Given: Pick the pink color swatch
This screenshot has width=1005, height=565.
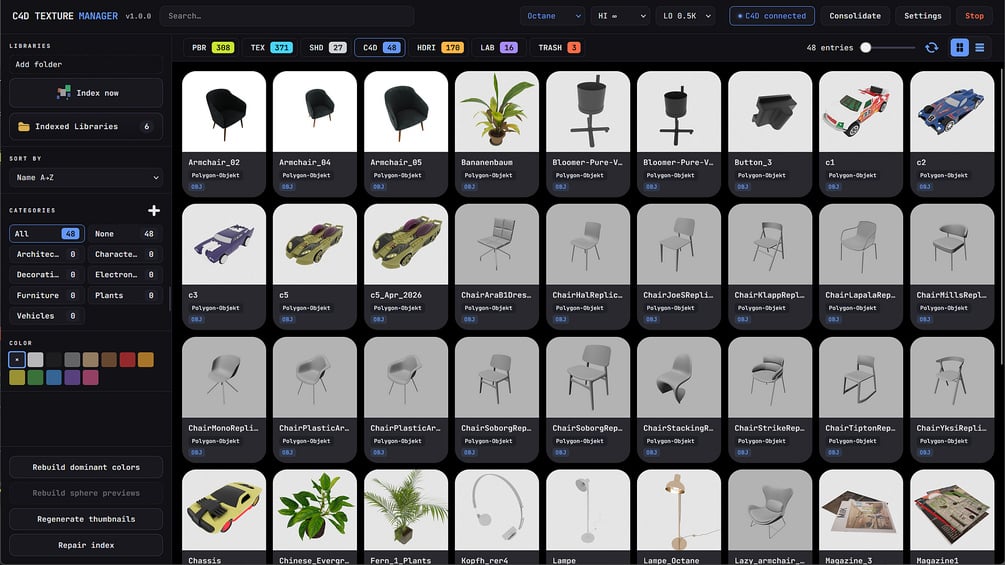Looking at the screenshot, I should (91, 377).
